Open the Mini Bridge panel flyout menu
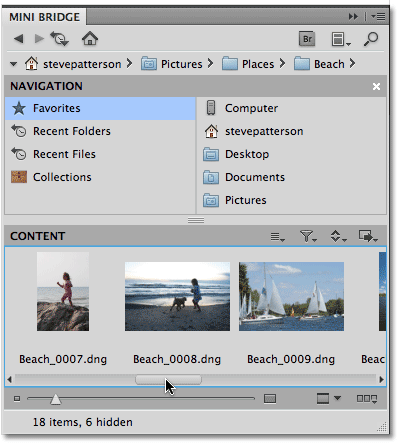This screenshot has height=443, width=397. pos(379,16)
